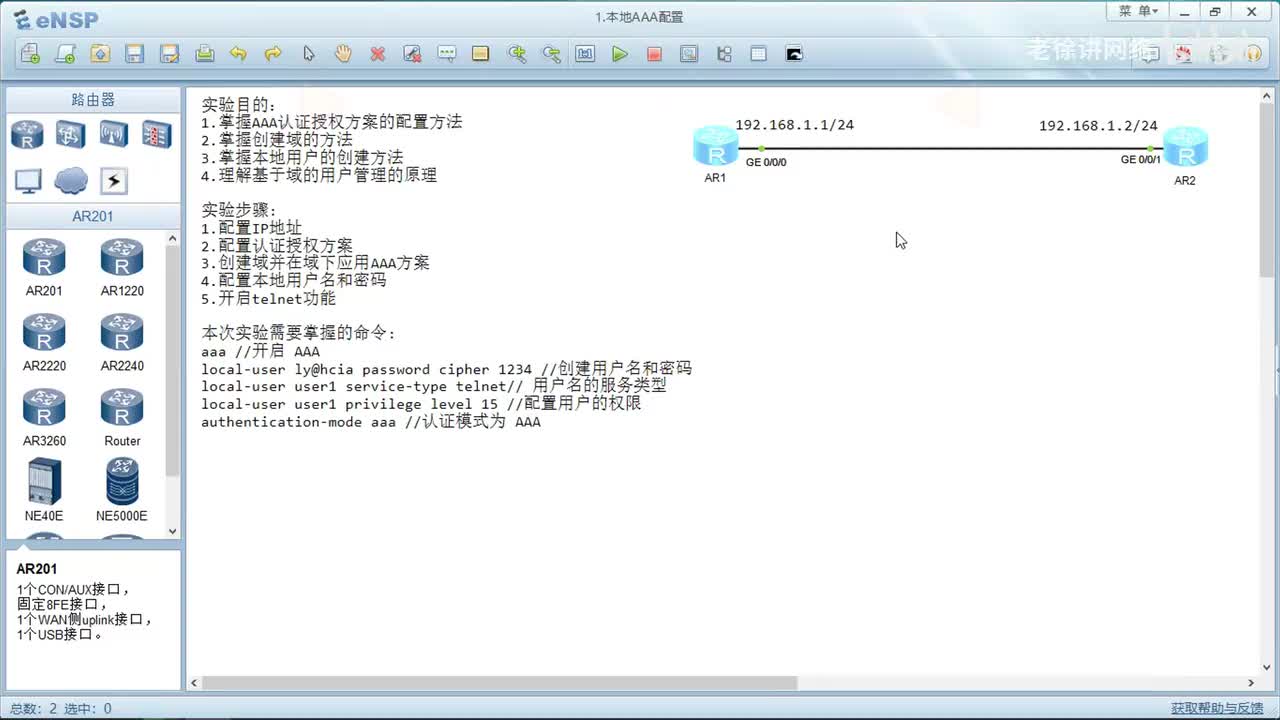Select the cable connection category
The width and height of the screenshot is (1280, 720).
[x=113, y=181]
